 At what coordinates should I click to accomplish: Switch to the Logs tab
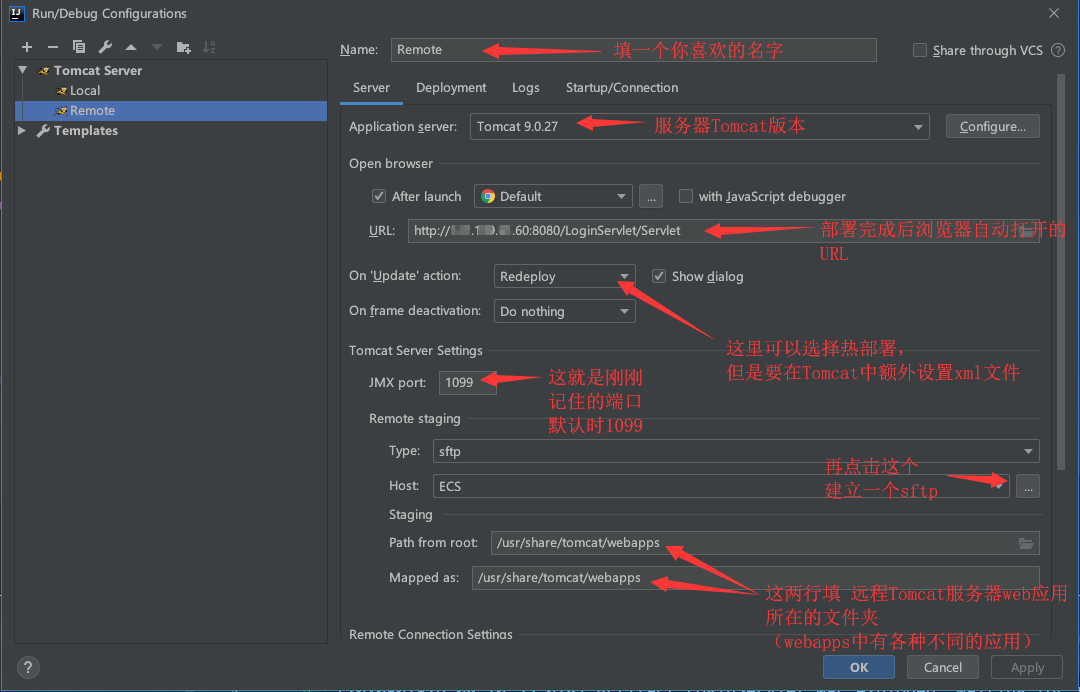tap(526, 88)
